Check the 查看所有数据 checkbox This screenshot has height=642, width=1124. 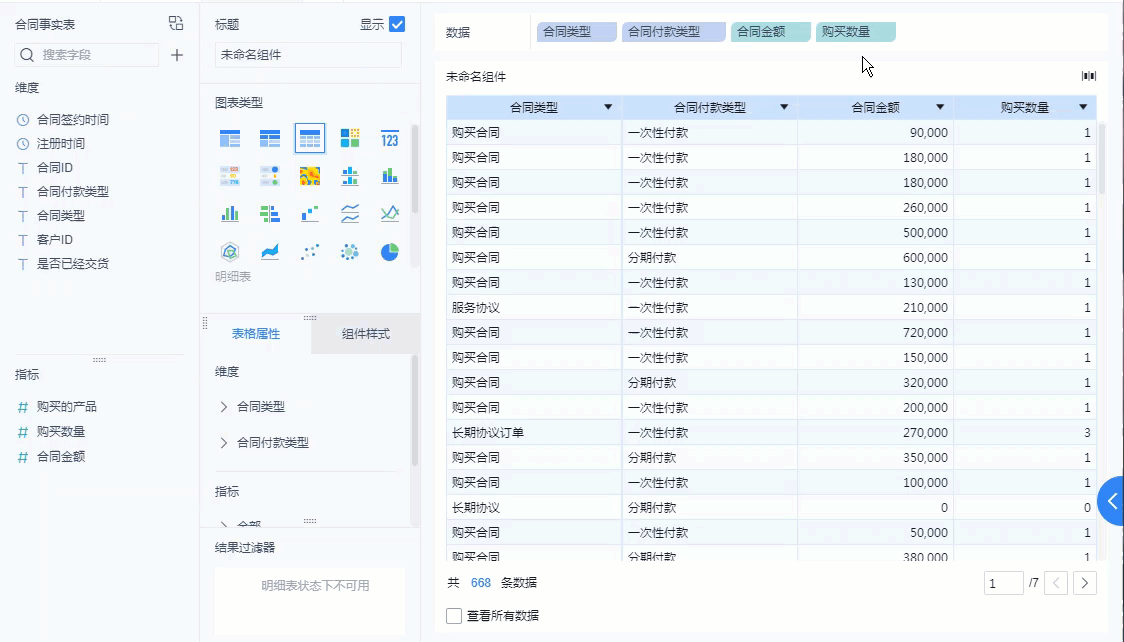coord(454,615)
